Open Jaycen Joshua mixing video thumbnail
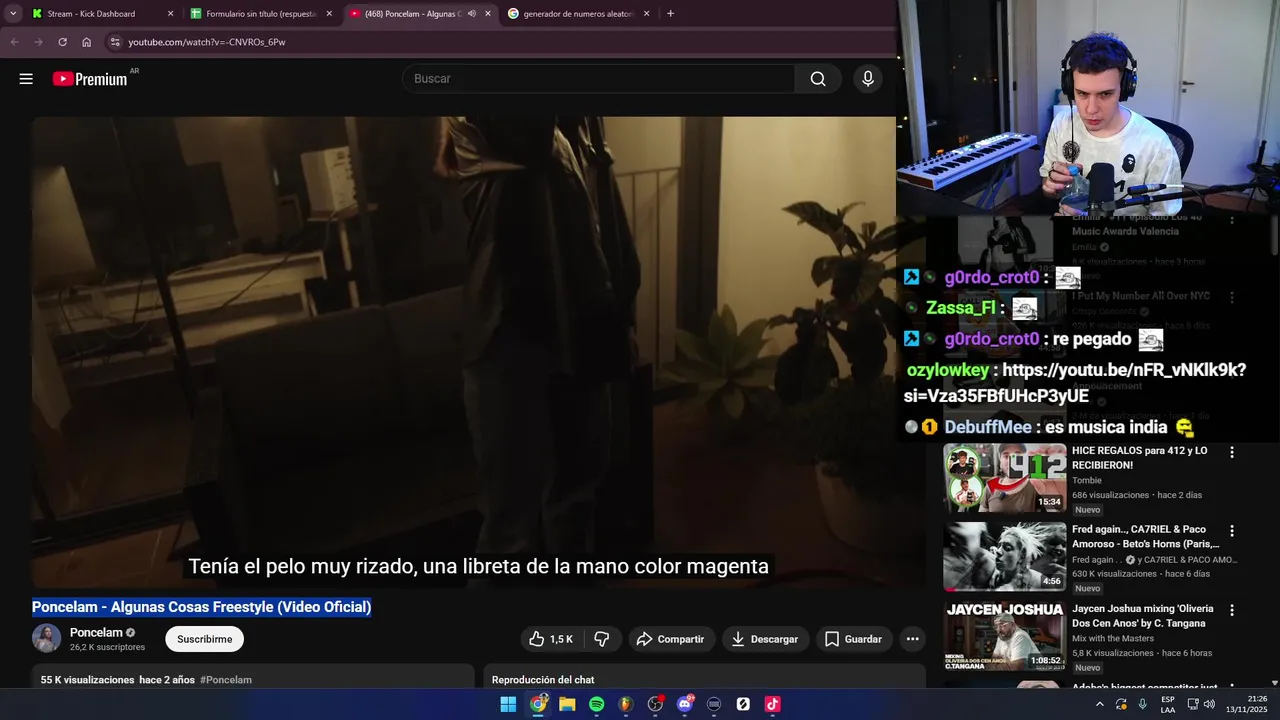Screen dimensions: 1280x720 point(1004,636)
